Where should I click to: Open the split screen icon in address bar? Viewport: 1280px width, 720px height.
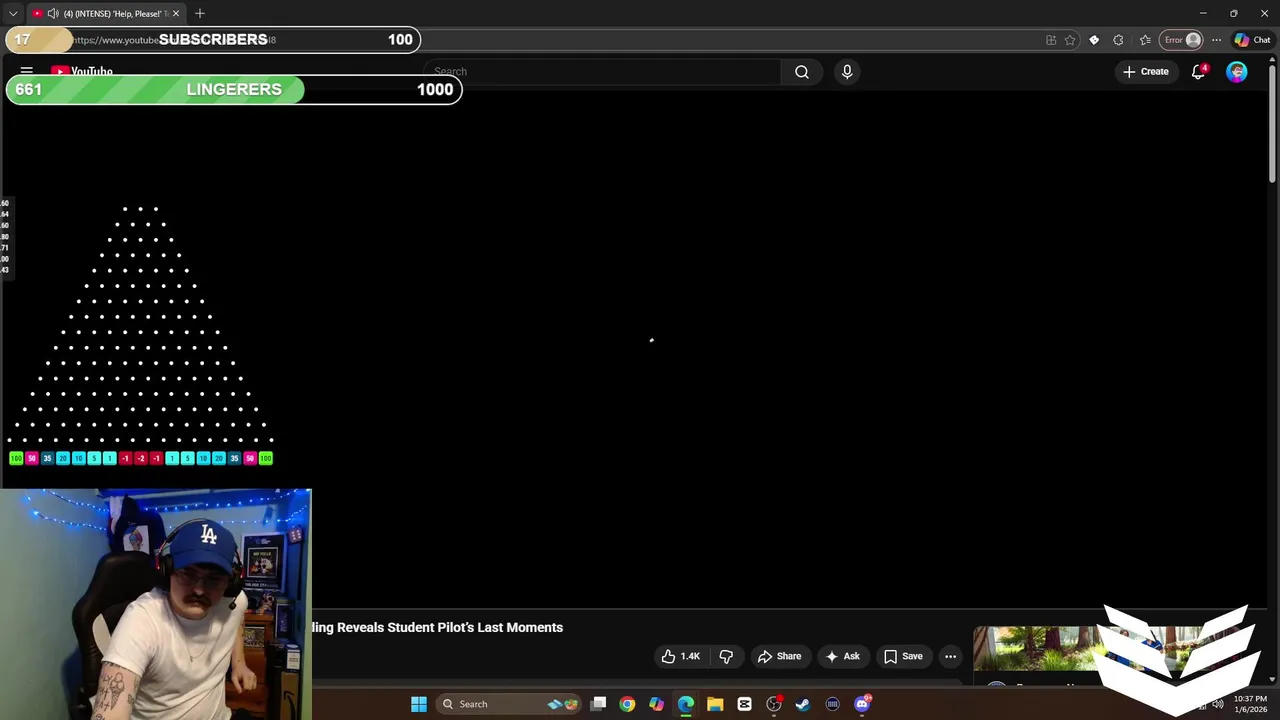[1051, 40]
